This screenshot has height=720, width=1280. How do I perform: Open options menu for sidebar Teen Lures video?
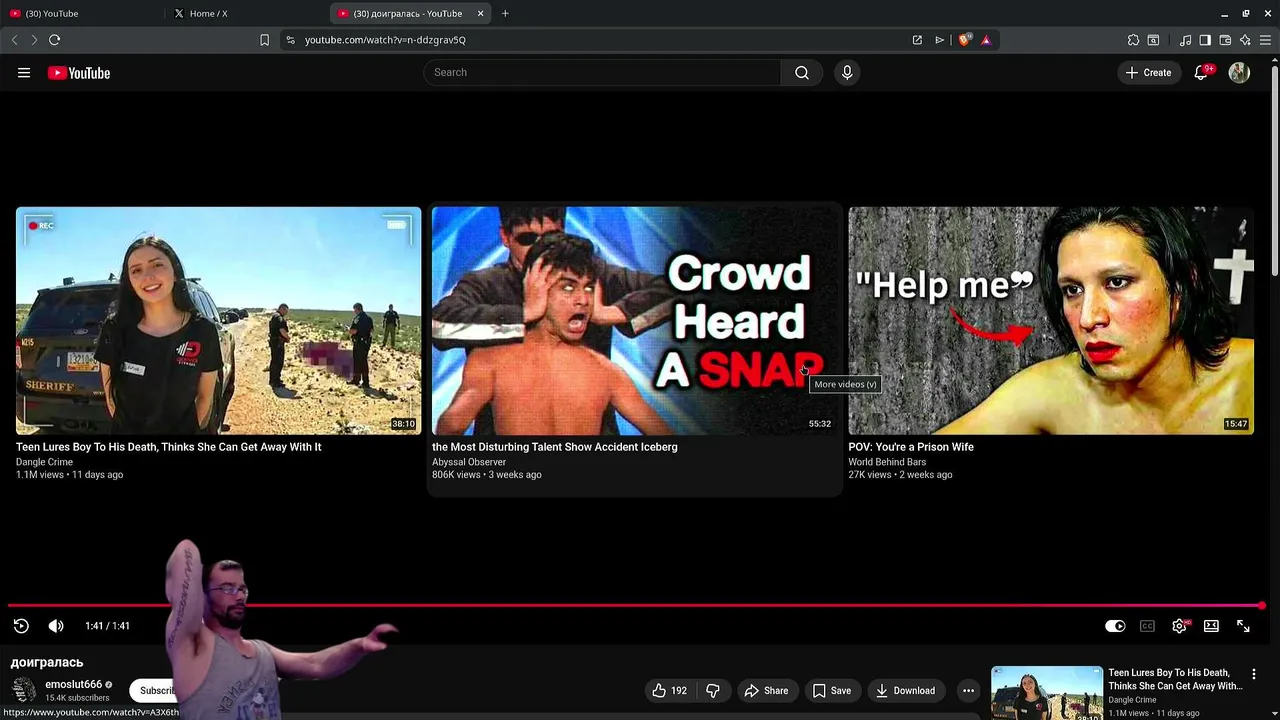tap(1254, 675)
